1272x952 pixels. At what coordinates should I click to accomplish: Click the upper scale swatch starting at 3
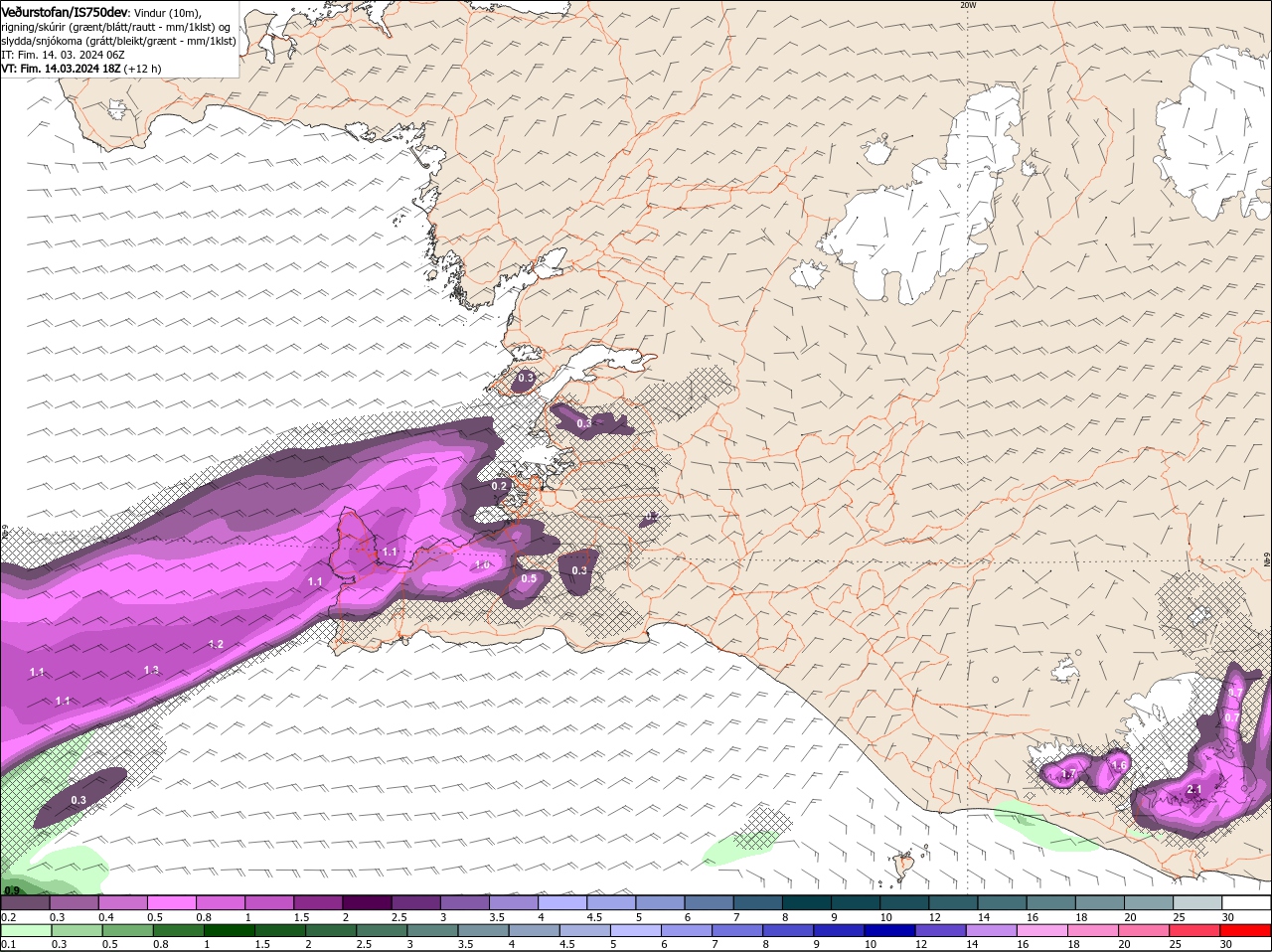[x=464, y=902]
